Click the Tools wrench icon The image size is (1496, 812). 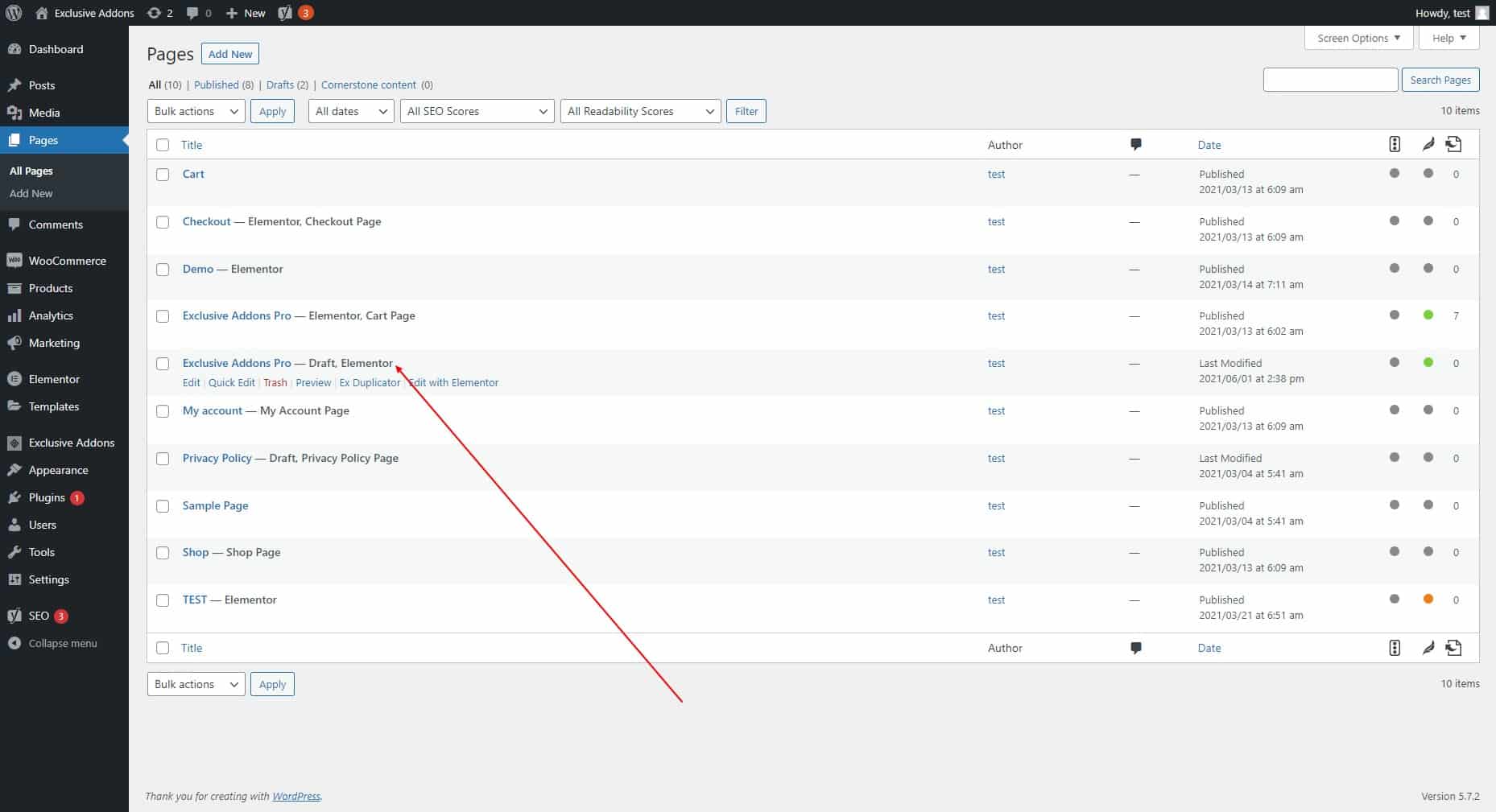(x=14, y=552)
